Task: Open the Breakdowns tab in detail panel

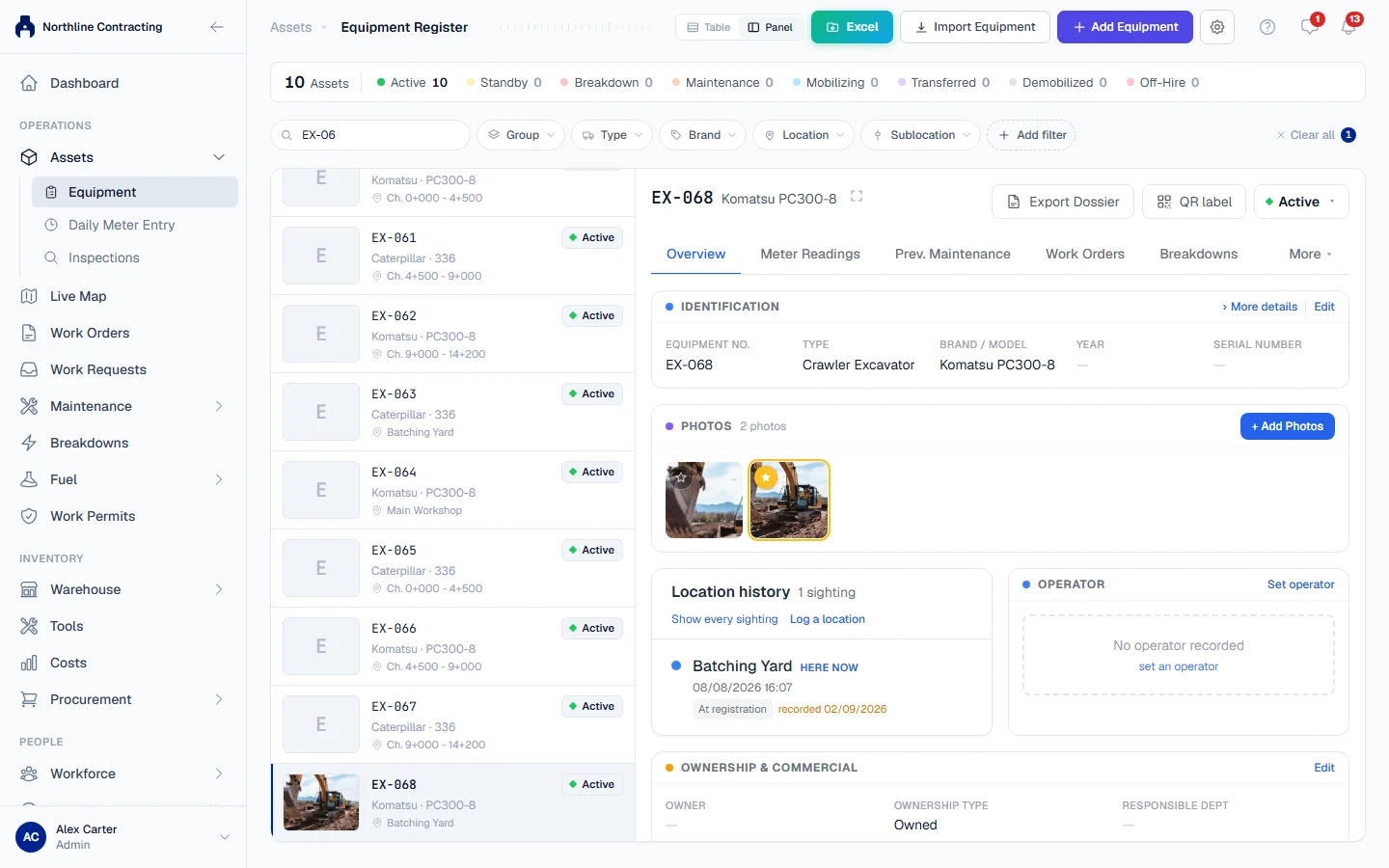Action: [1198, 254]
